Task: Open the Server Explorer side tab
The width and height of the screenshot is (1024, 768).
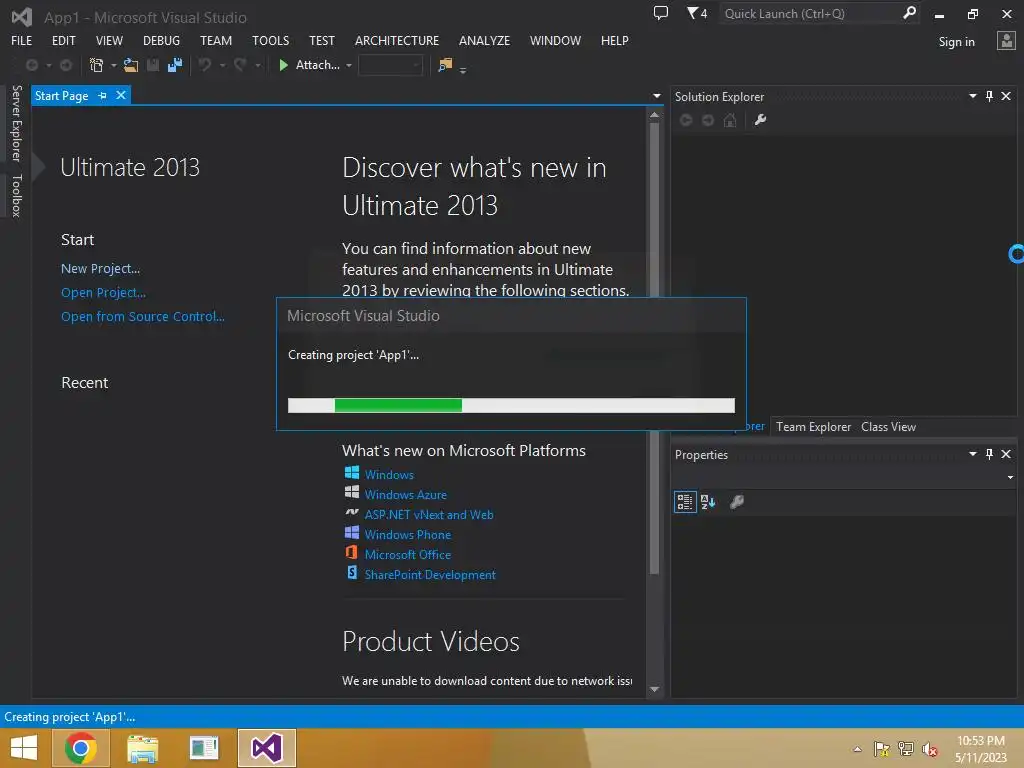Action: (x=17, y=123)
